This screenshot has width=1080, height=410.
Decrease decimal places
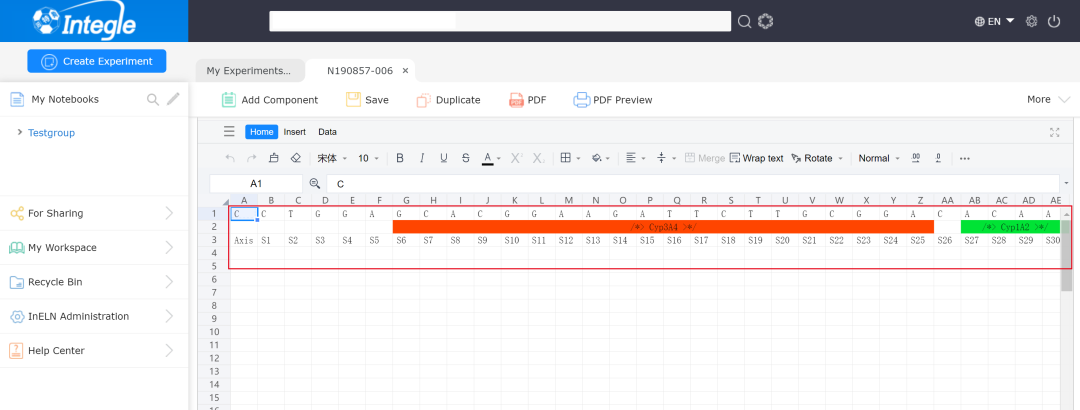(x=938, y=158)
